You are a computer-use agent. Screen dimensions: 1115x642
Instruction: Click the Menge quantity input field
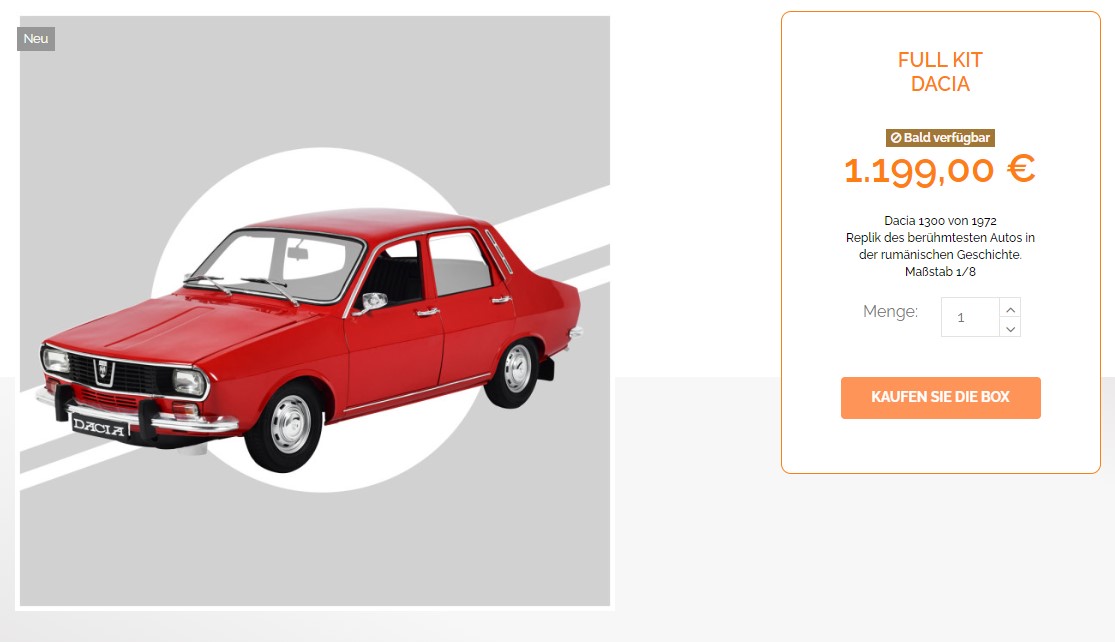tap(970, 317)
